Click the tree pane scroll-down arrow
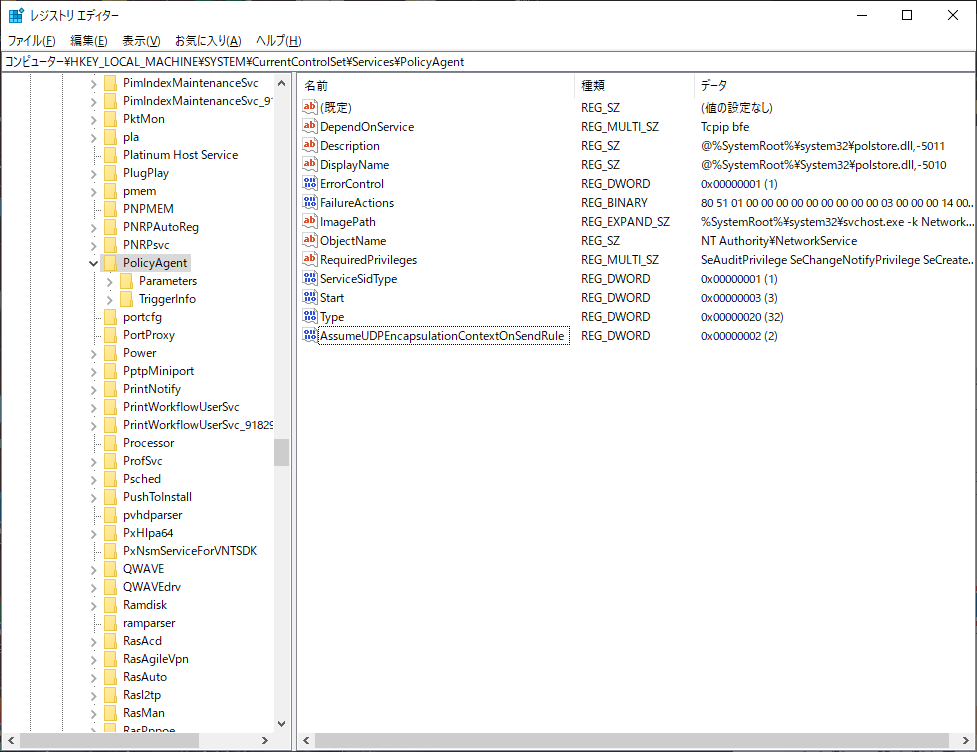977x752 pixels. click(x=282, y=723)
